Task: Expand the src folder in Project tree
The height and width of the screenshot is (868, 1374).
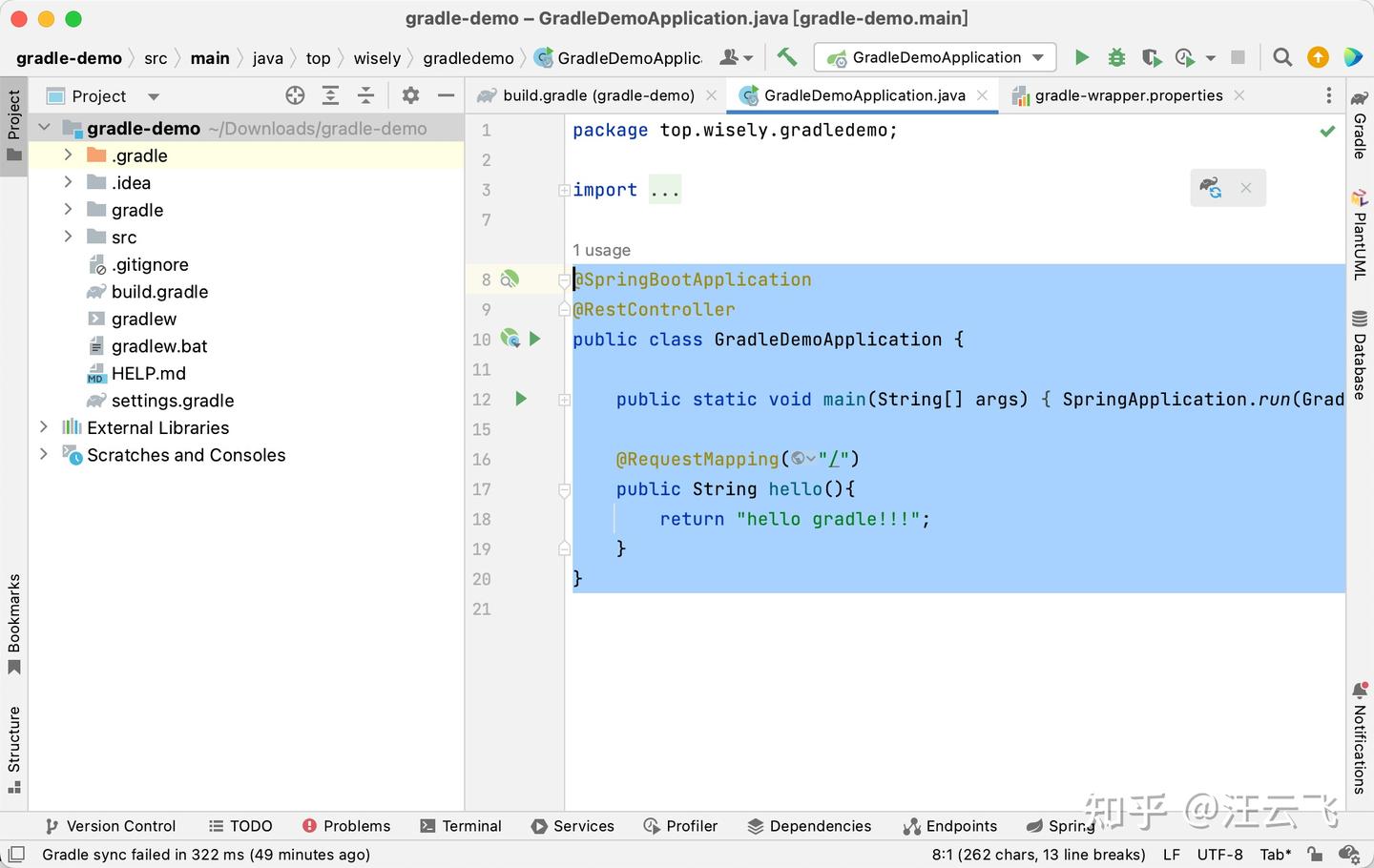Action: coord(68,237)
